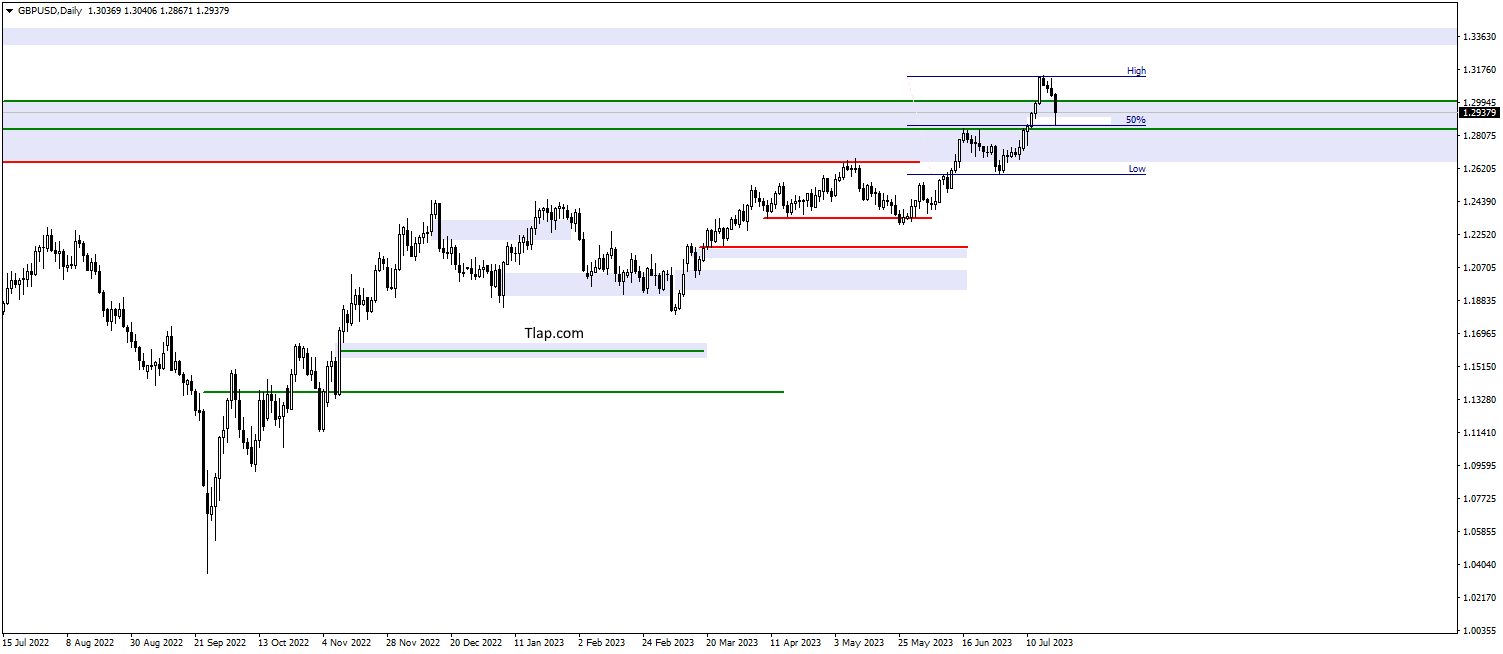
Task: Click the 2 Feb 2023 date label
Action: [602, 643]
